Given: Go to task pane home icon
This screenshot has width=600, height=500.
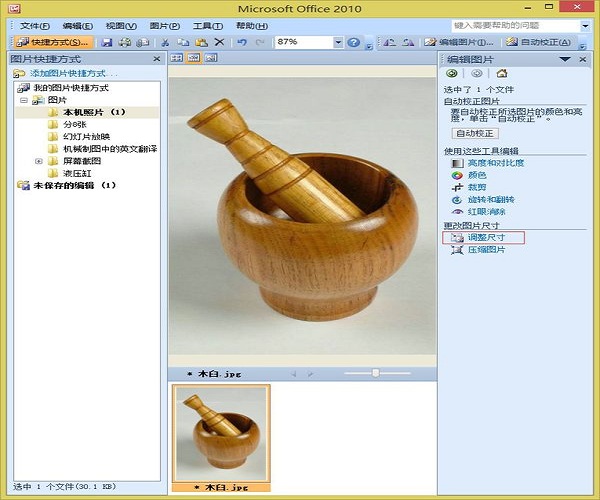Looking at the screenshot, I should [501, 73].
